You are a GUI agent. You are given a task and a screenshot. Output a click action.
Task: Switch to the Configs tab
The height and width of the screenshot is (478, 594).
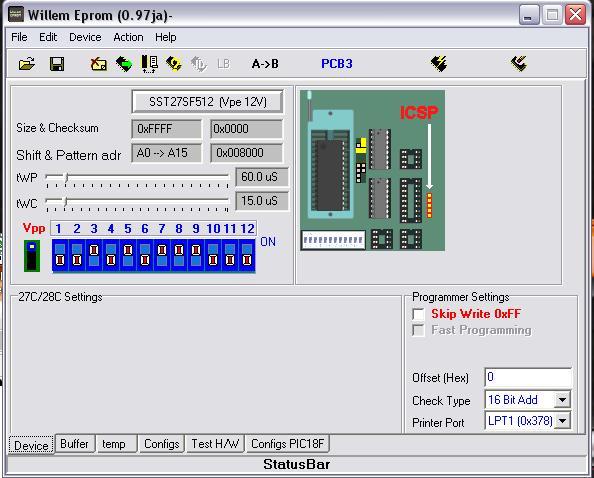tap(161, 444)
